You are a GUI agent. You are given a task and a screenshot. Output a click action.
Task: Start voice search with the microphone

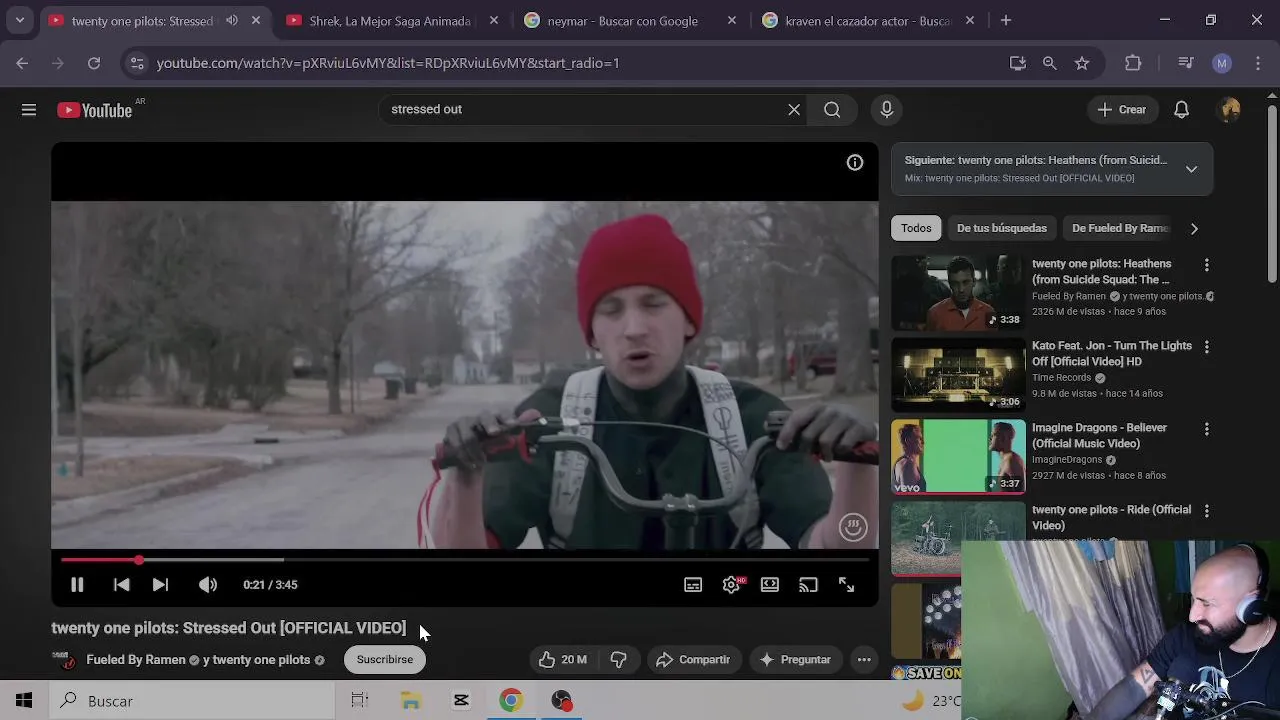click(x=886, y=110)
